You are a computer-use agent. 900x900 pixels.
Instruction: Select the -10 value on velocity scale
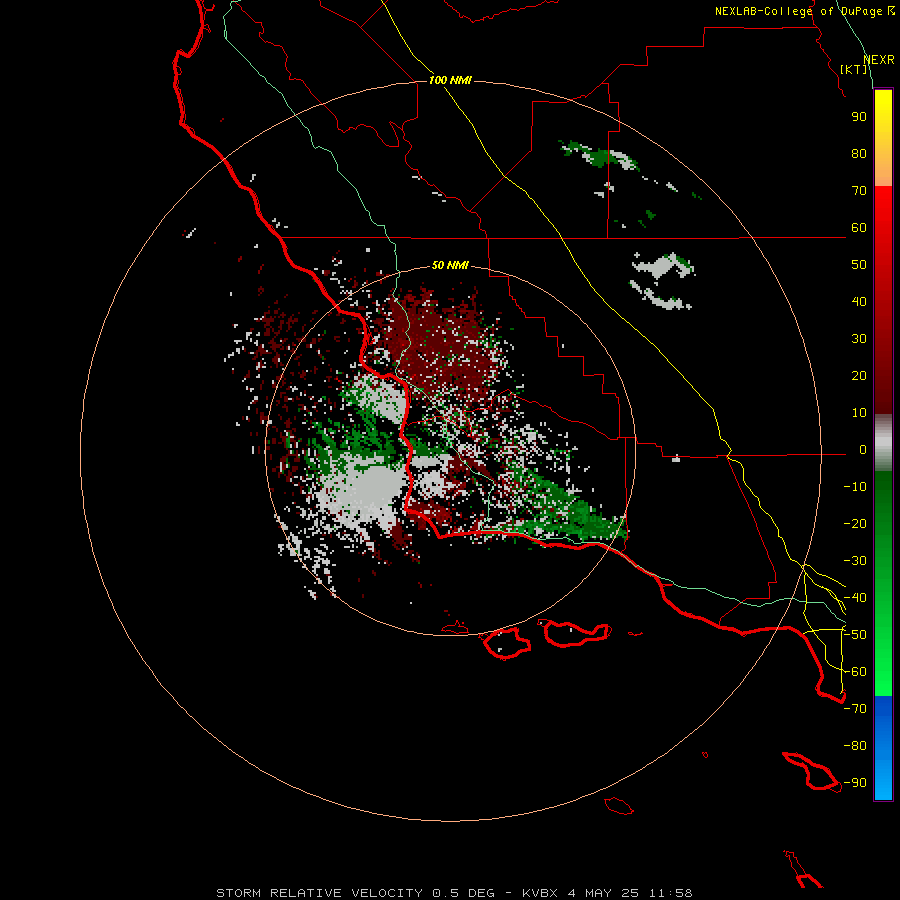[855, 487]
